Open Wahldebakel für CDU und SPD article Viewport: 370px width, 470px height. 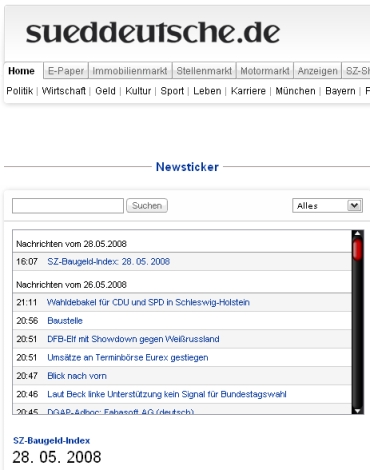(148, 302)
